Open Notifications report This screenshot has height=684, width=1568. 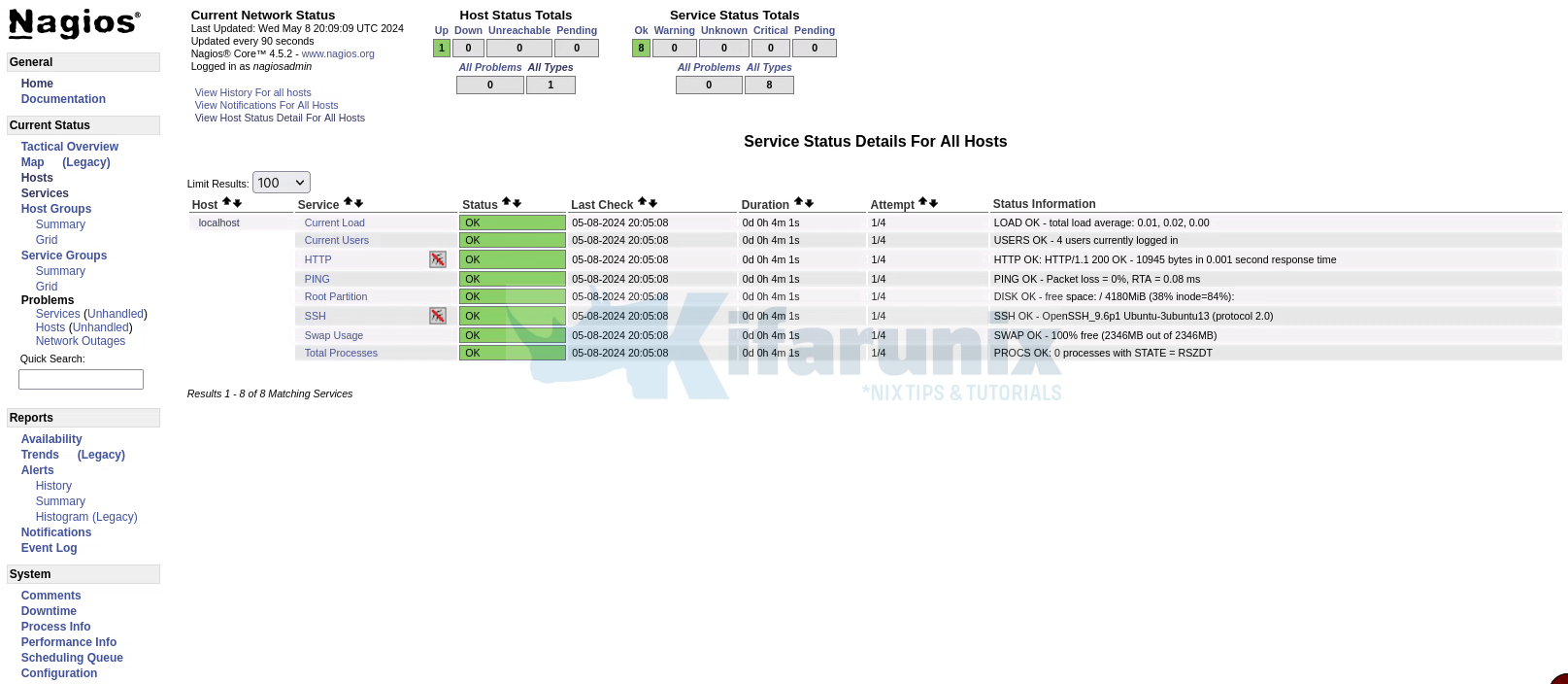pos(56,532)
